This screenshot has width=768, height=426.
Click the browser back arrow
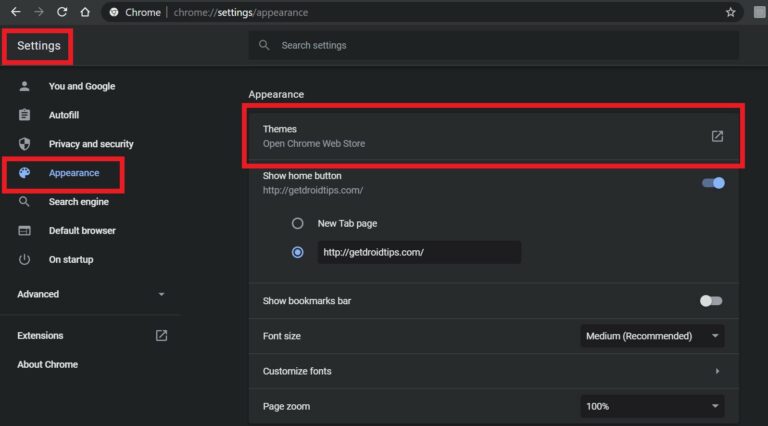pos(15,12)
